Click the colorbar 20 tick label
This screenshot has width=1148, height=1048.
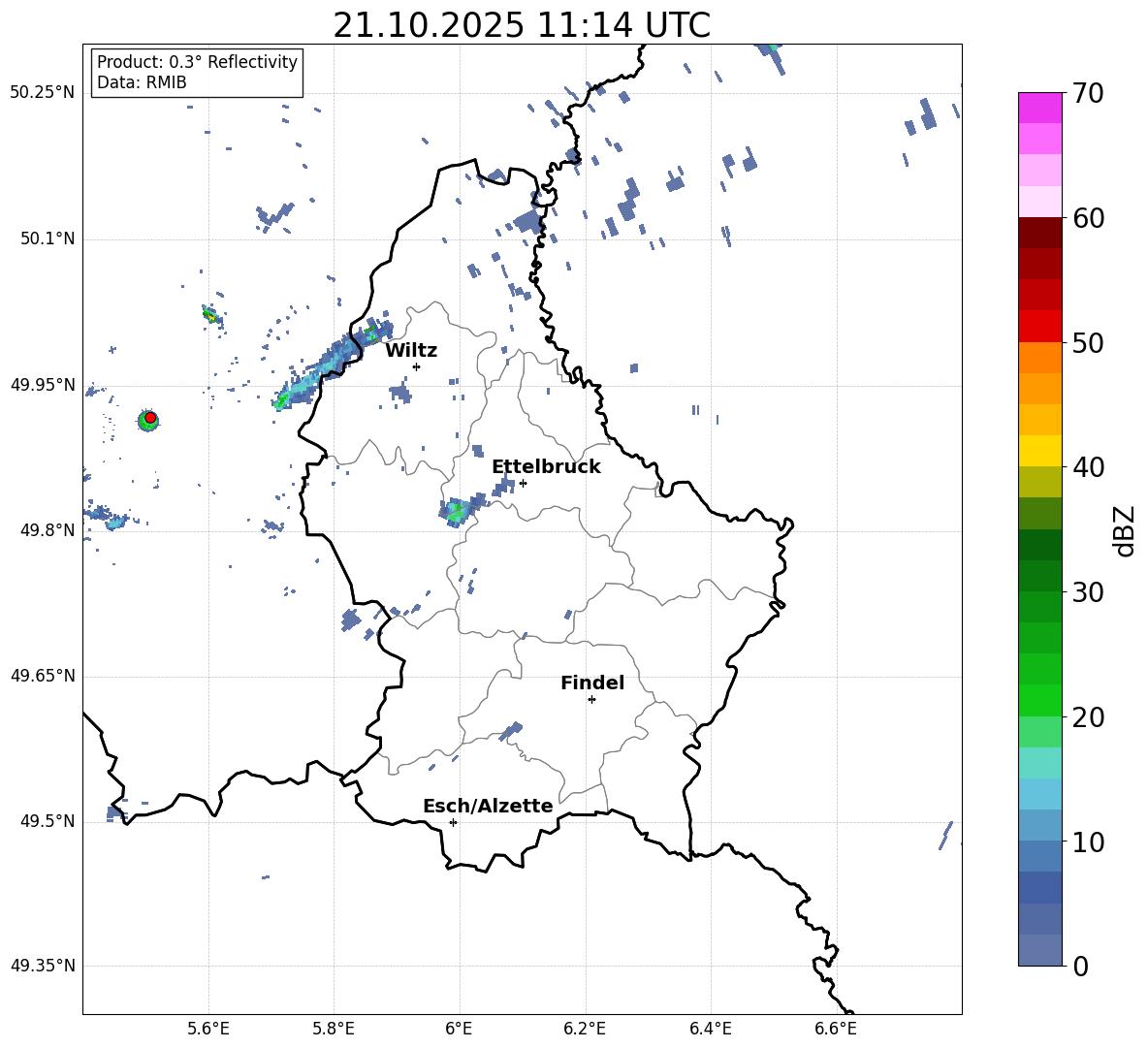point(1088,716)
